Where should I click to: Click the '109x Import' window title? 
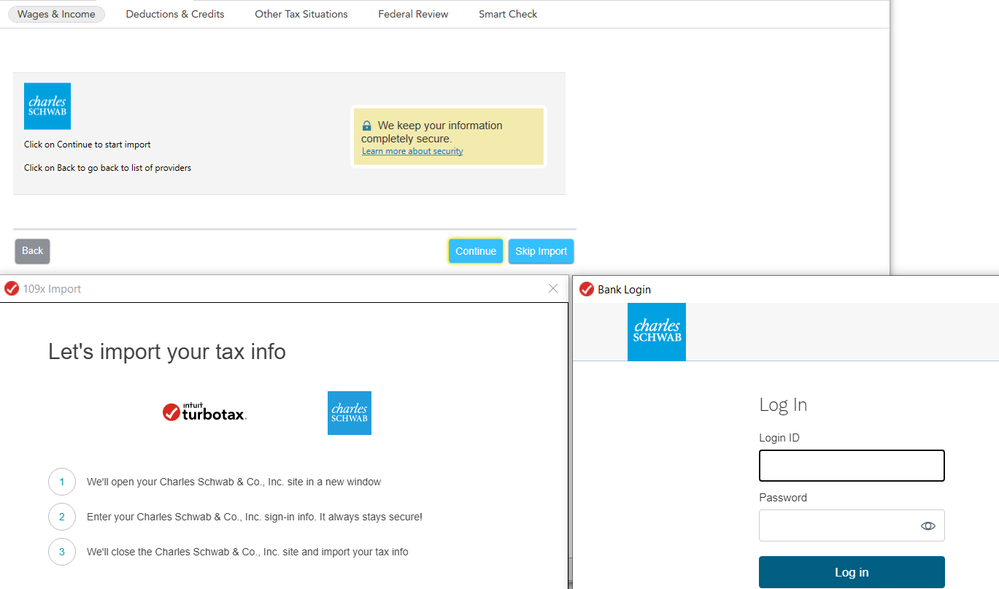52,289
